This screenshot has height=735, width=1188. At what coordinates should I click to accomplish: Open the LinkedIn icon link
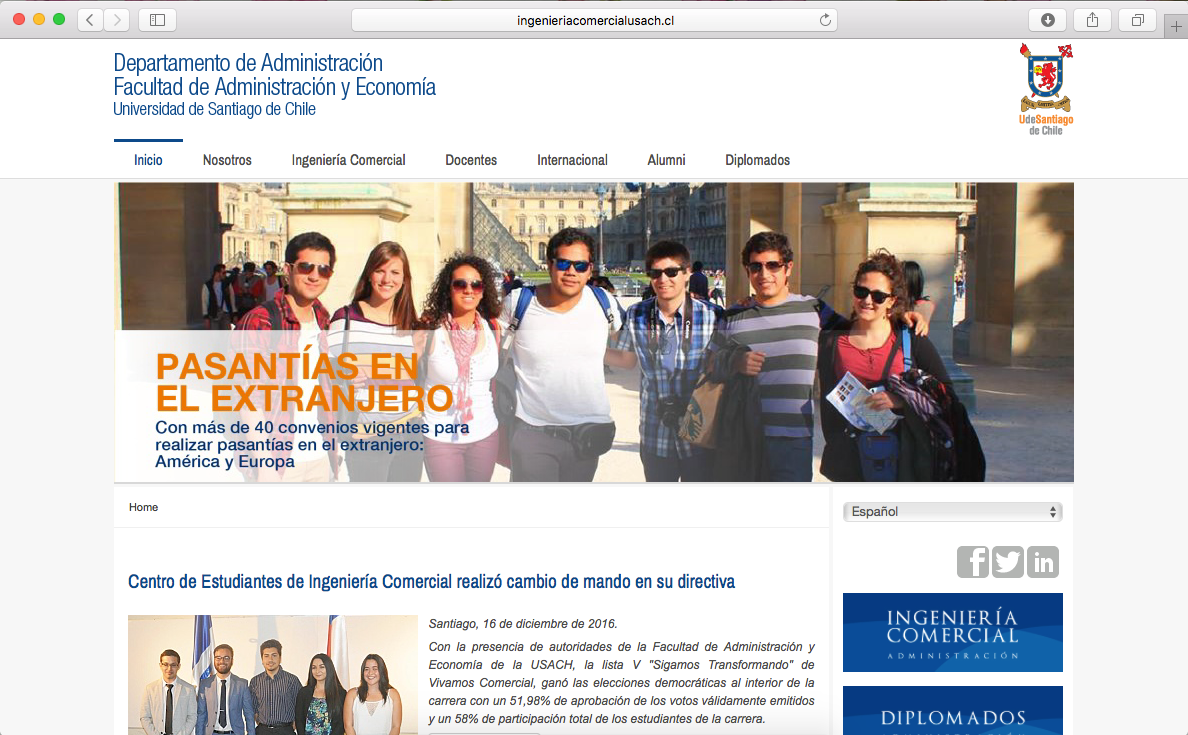(1043, 561)
